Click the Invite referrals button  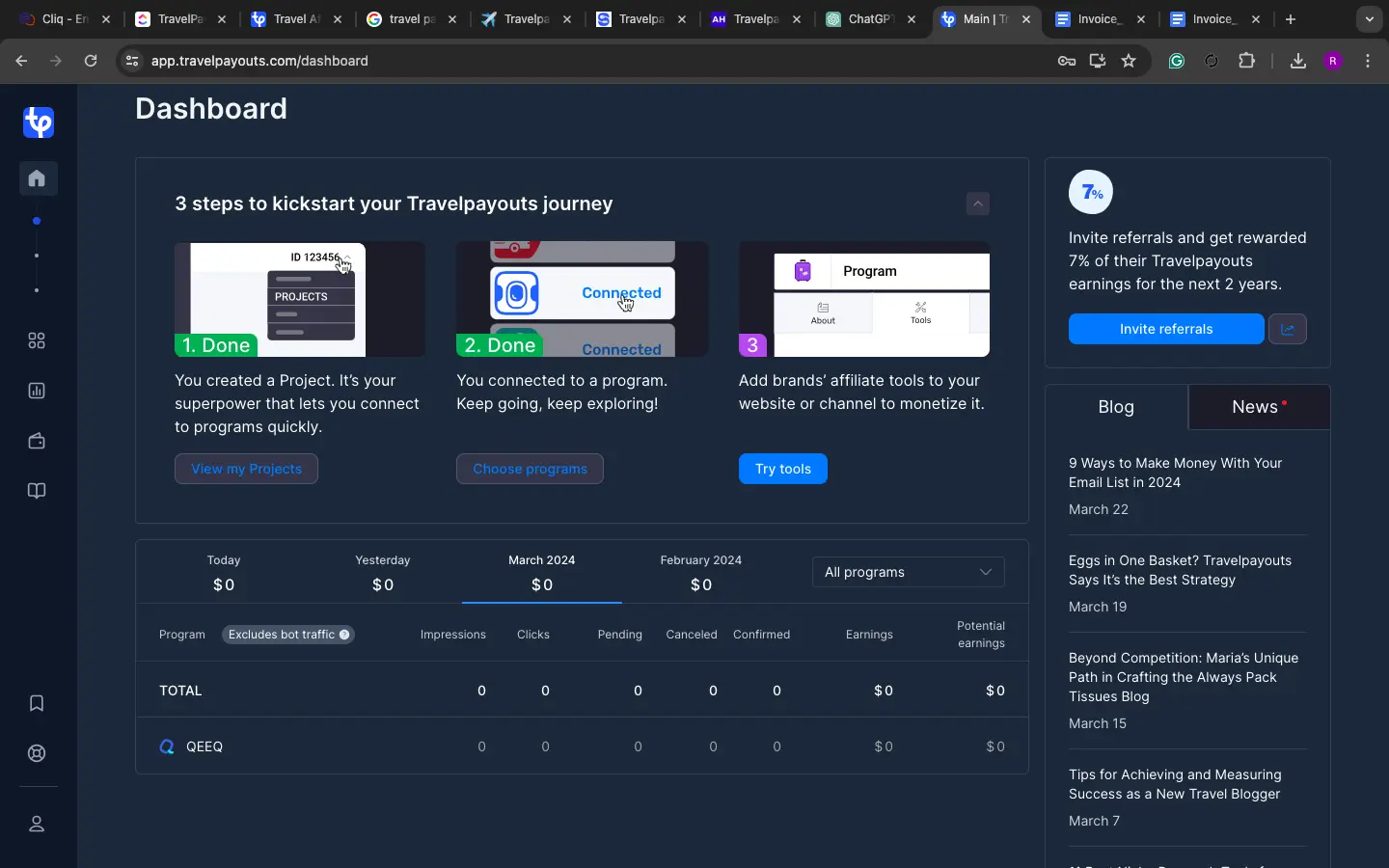pyautogui.click(x=1166, y=329)
